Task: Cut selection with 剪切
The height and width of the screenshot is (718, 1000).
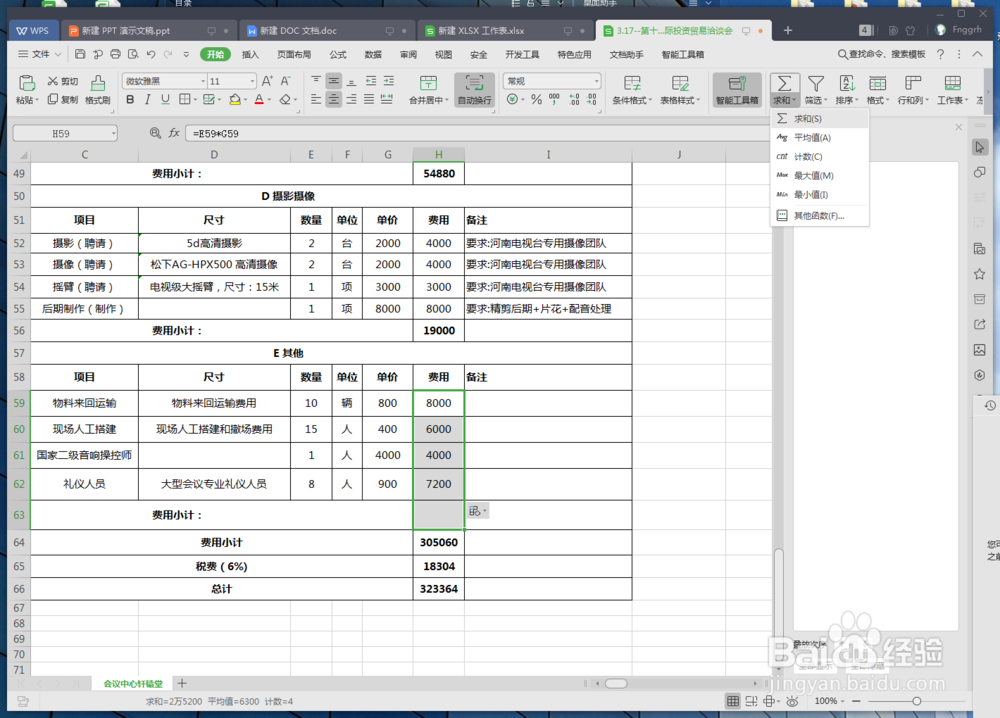Action: (63, 81)
